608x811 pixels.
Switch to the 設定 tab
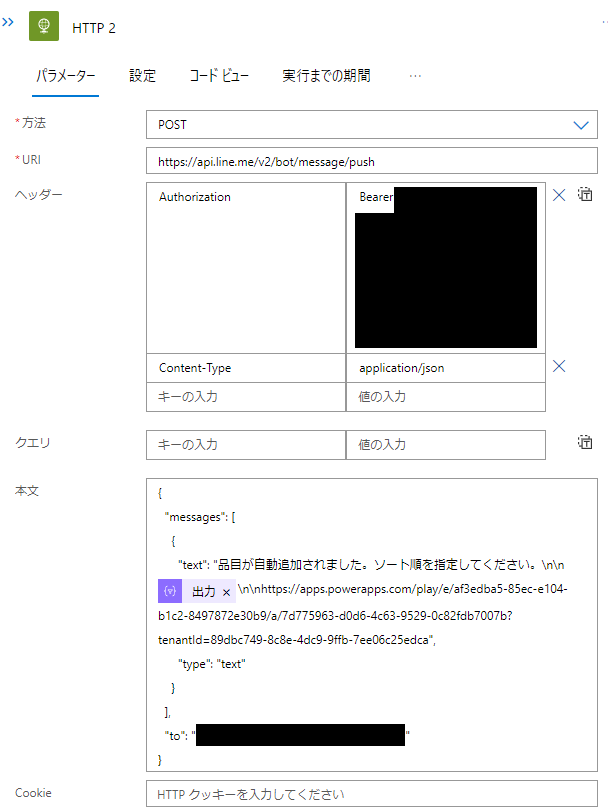142,76
